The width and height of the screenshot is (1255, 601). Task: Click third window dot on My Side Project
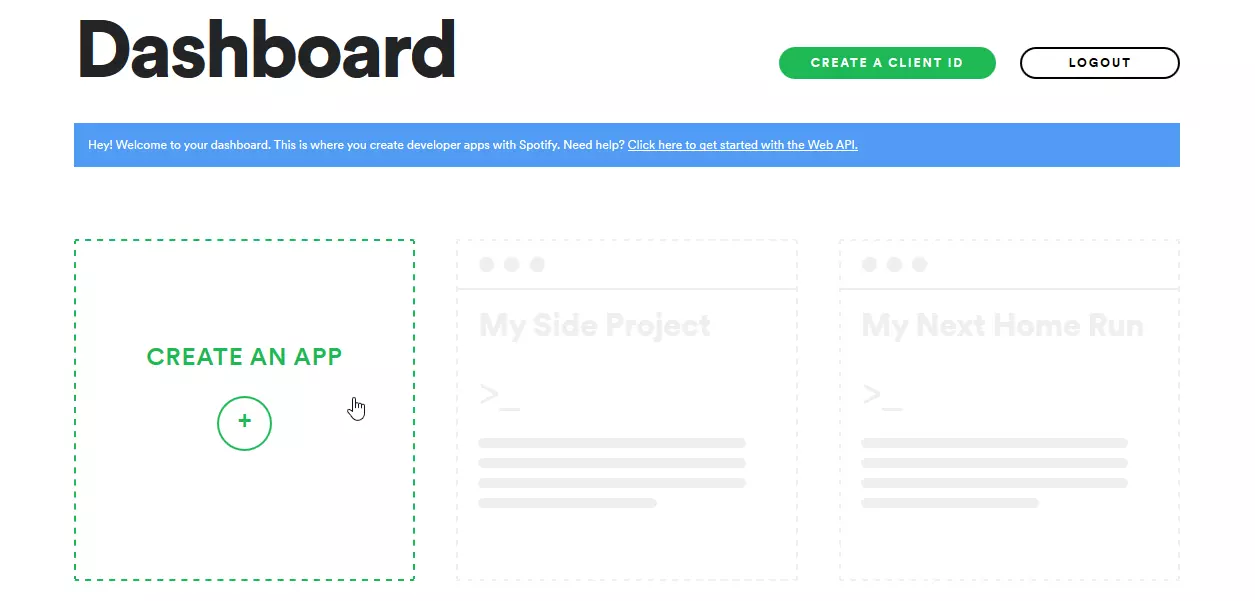(x=537, y=265)
